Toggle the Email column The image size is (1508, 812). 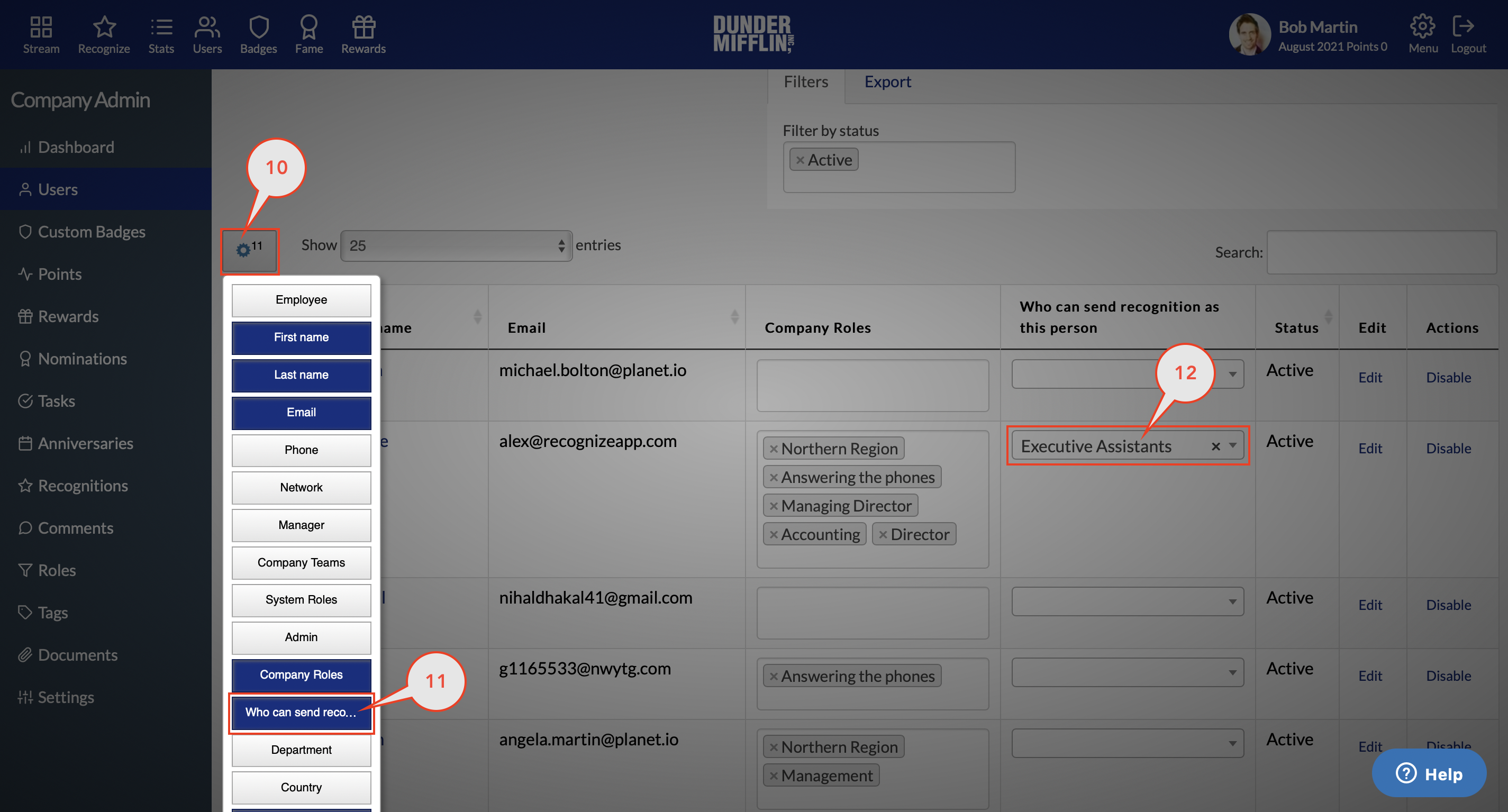[x=301, y=412]
